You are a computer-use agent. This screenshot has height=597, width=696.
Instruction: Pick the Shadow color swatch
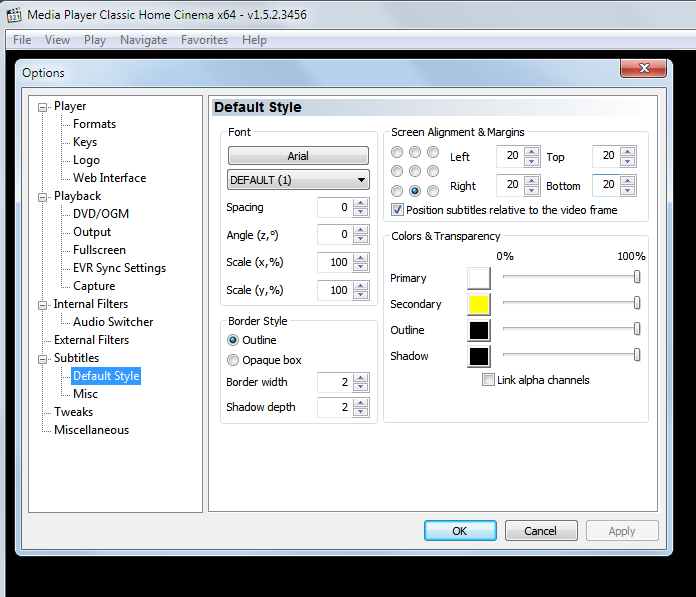pos(478,356)
